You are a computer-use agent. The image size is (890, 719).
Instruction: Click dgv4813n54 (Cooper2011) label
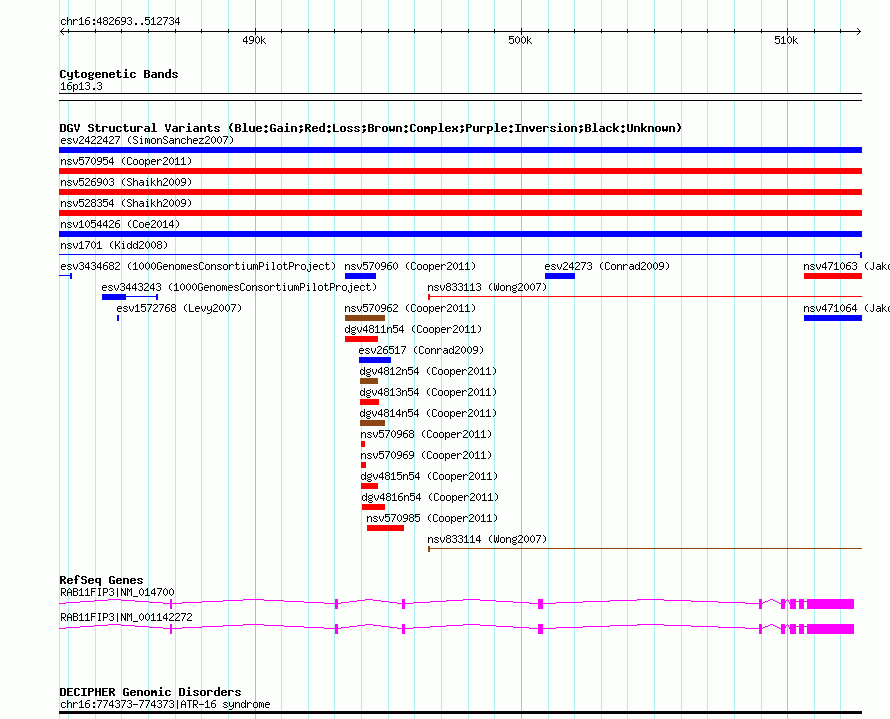428,392
